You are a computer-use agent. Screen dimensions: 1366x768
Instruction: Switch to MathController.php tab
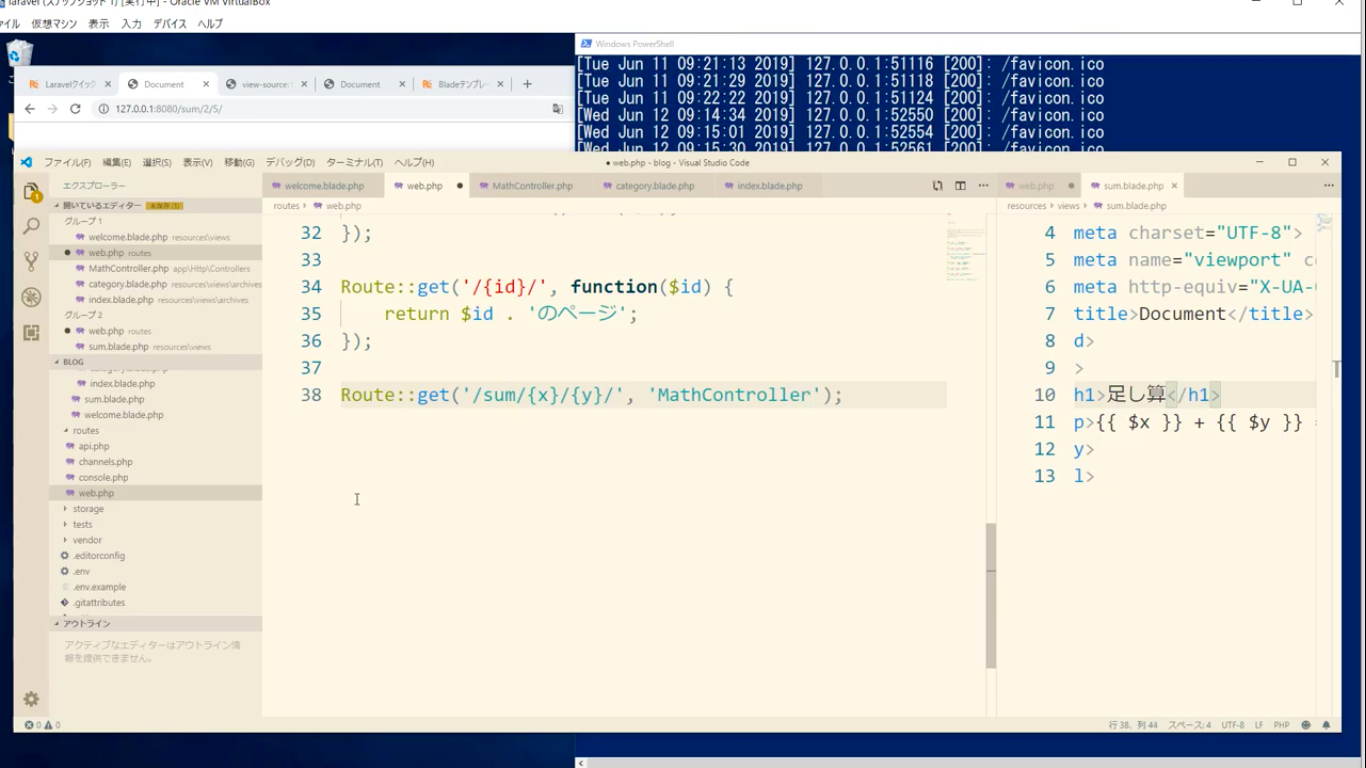[532, 186]
